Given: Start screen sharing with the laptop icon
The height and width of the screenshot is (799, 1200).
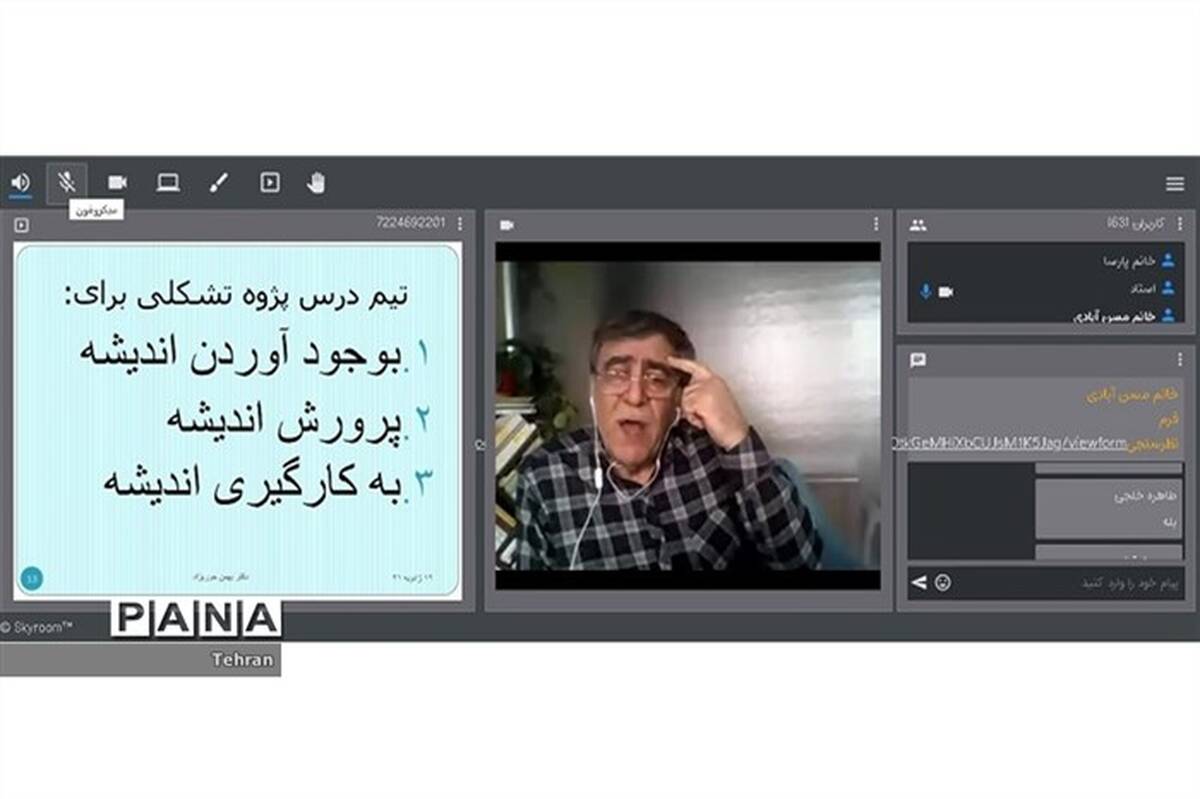Looking at the screenshot, I should coord(168,183).
